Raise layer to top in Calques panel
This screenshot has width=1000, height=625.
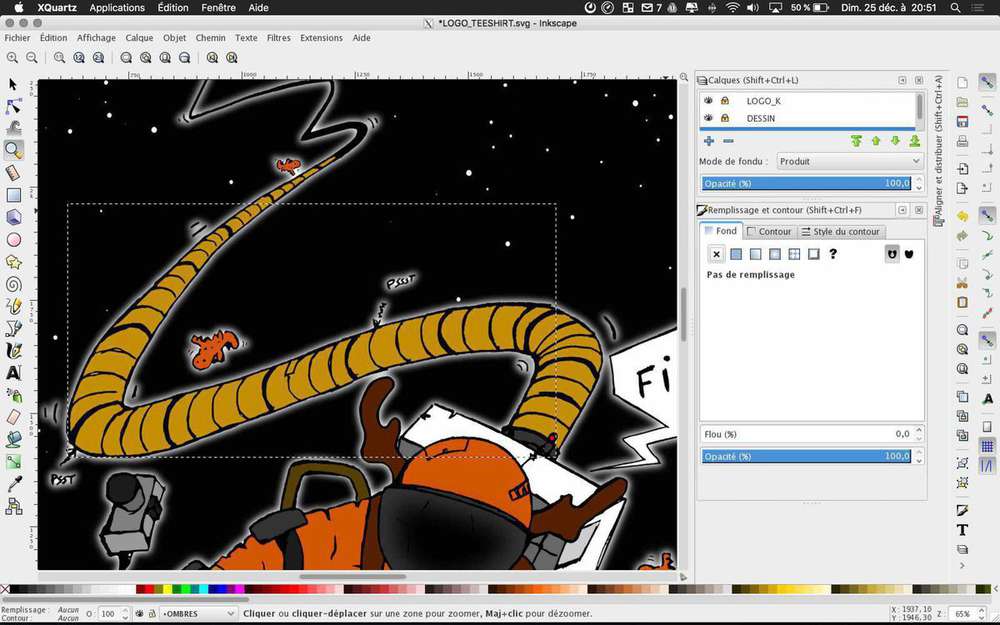856,141
